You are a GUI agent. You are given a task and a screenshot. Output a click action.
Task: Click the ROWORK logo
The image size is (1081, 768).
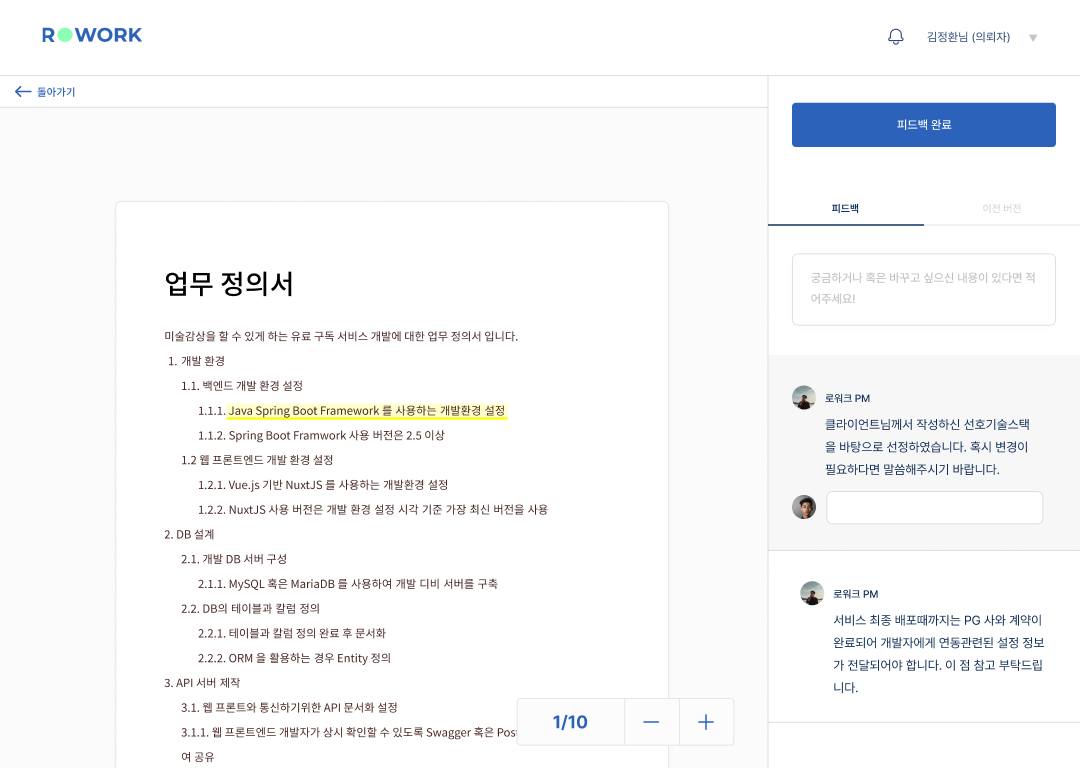click(92, 33)
